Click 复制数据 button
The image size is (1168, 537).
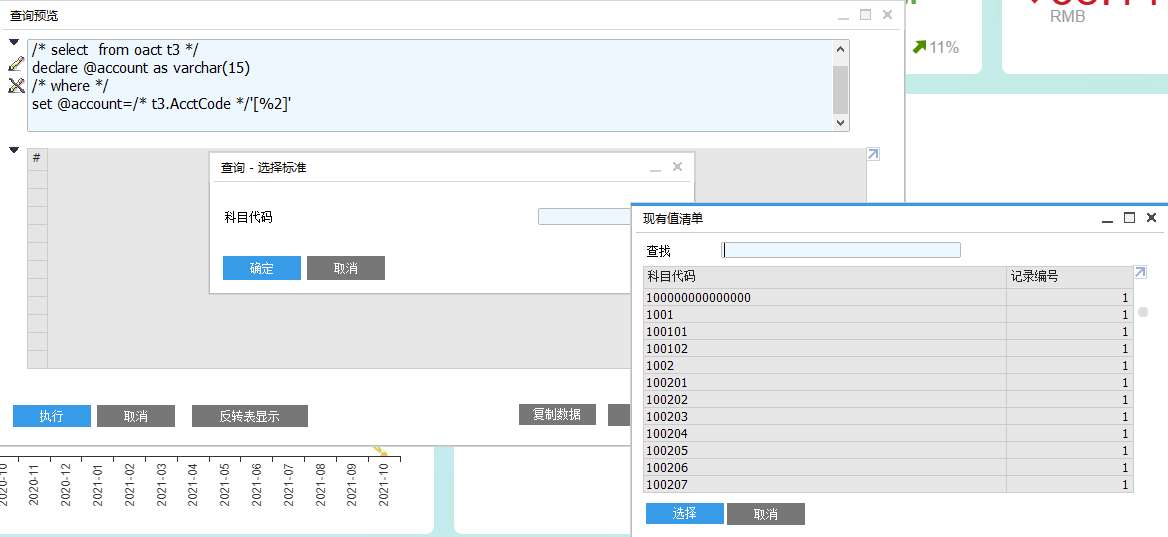click(x=557, y=414)
